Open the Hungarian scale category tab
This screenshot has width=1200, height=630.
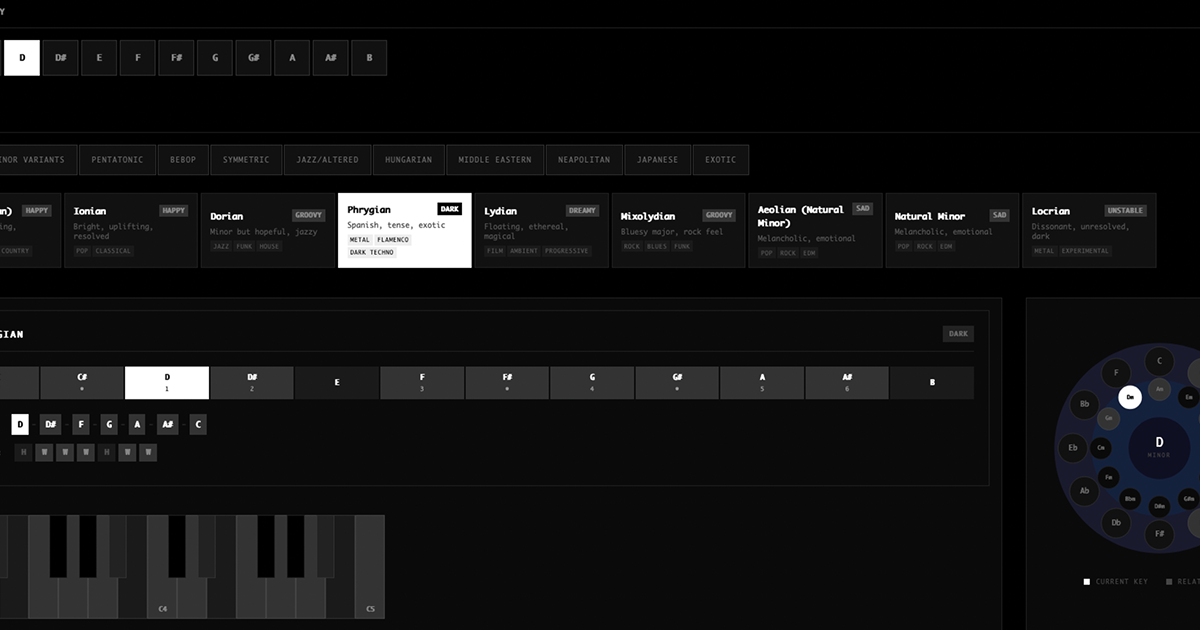408,160
